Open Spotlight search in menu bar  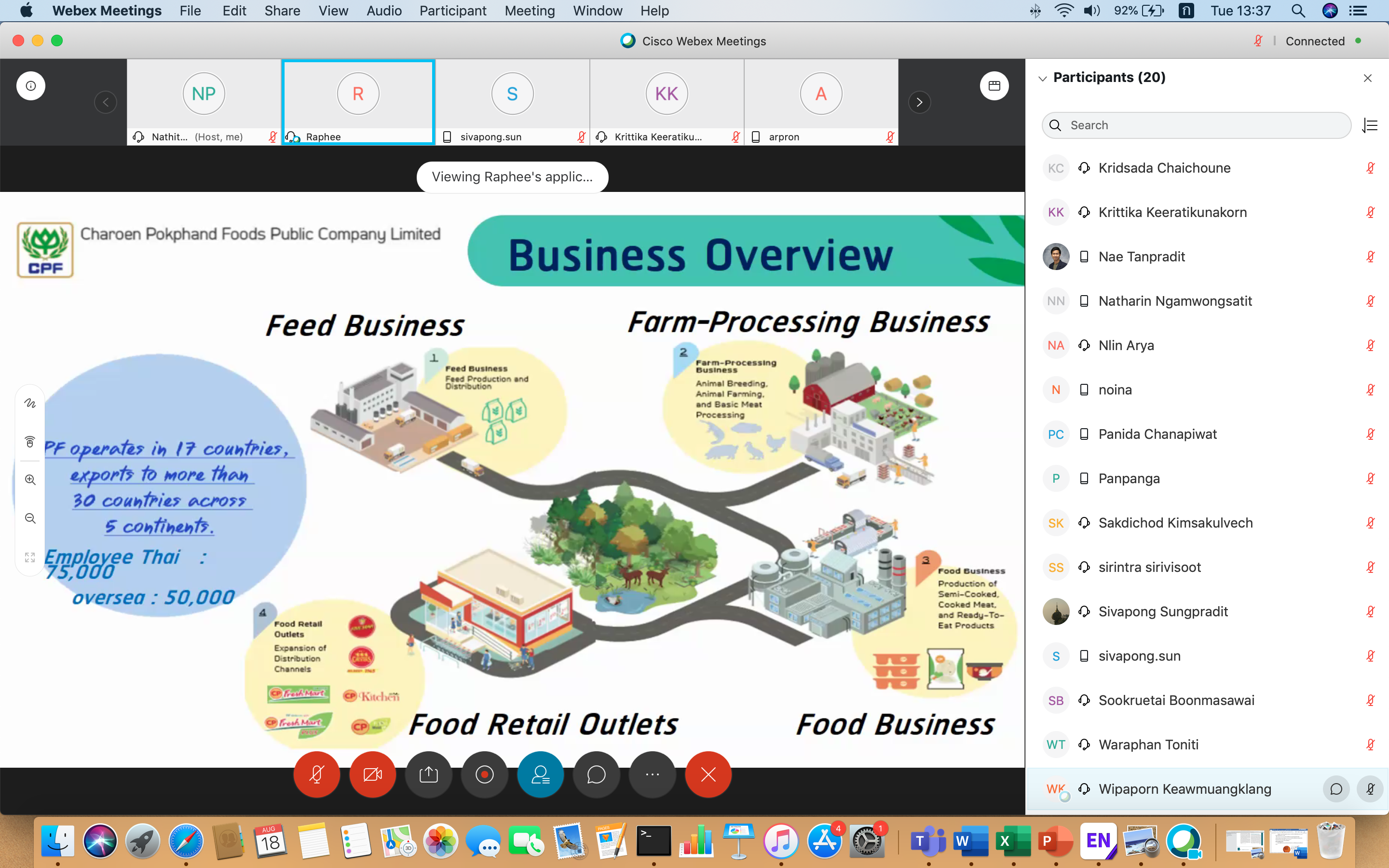coord(1298,11)
